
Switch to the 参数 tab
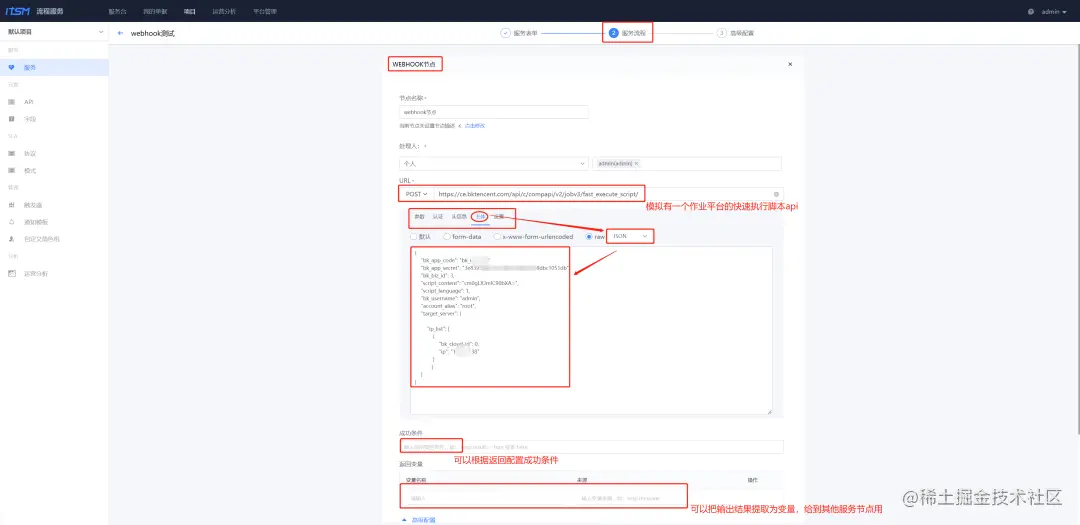pos(419,216)
